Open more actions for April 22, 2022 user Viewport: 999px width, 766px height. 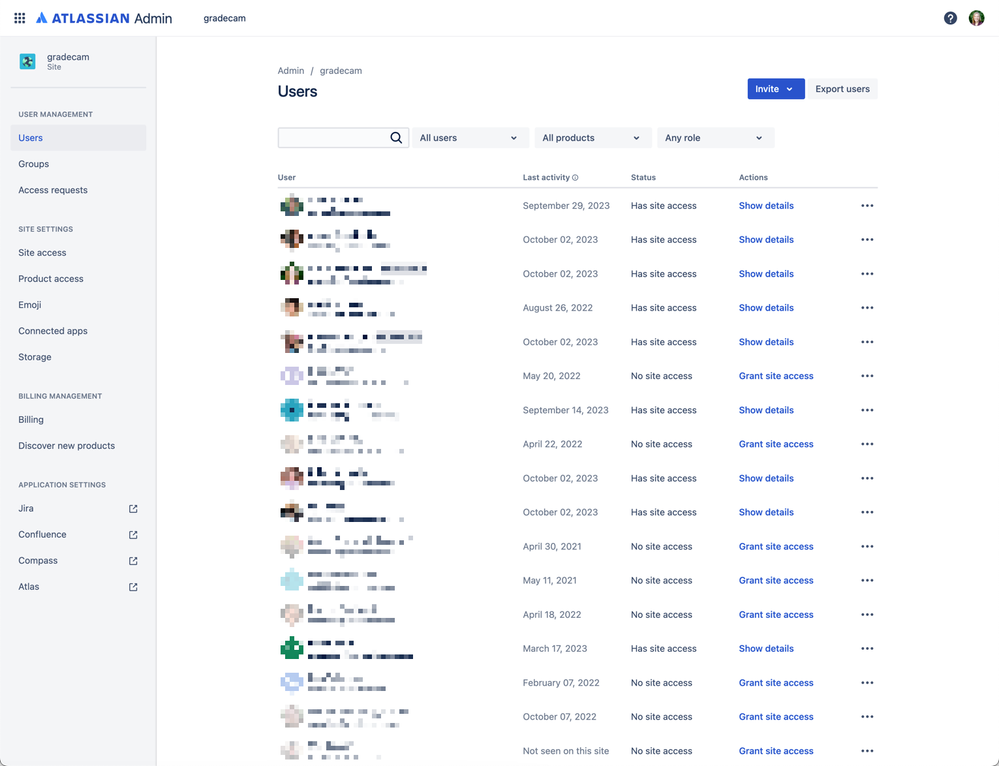(x=867, y=444)
